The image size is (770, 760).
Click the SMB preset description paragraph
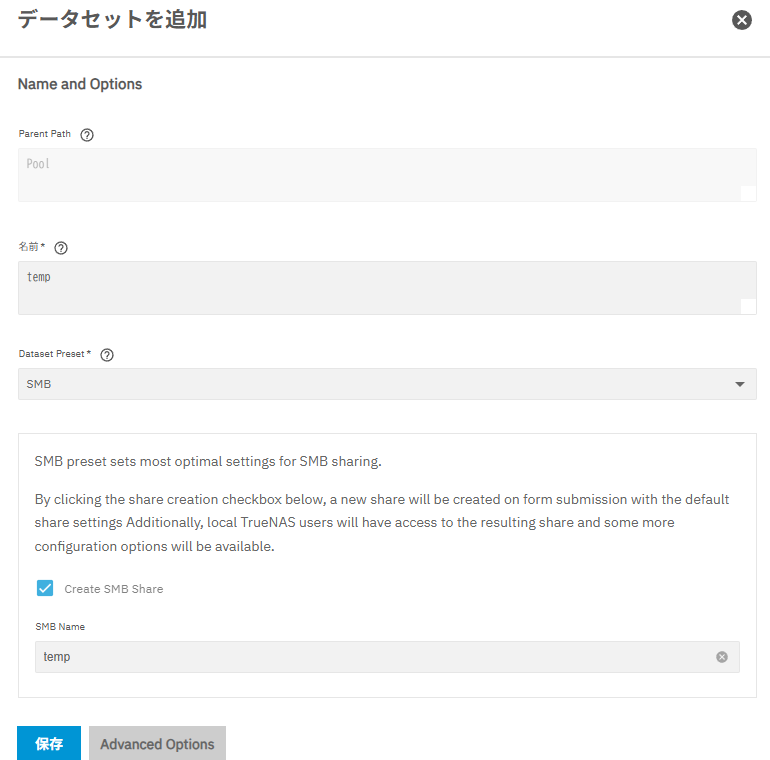point(208,462)
